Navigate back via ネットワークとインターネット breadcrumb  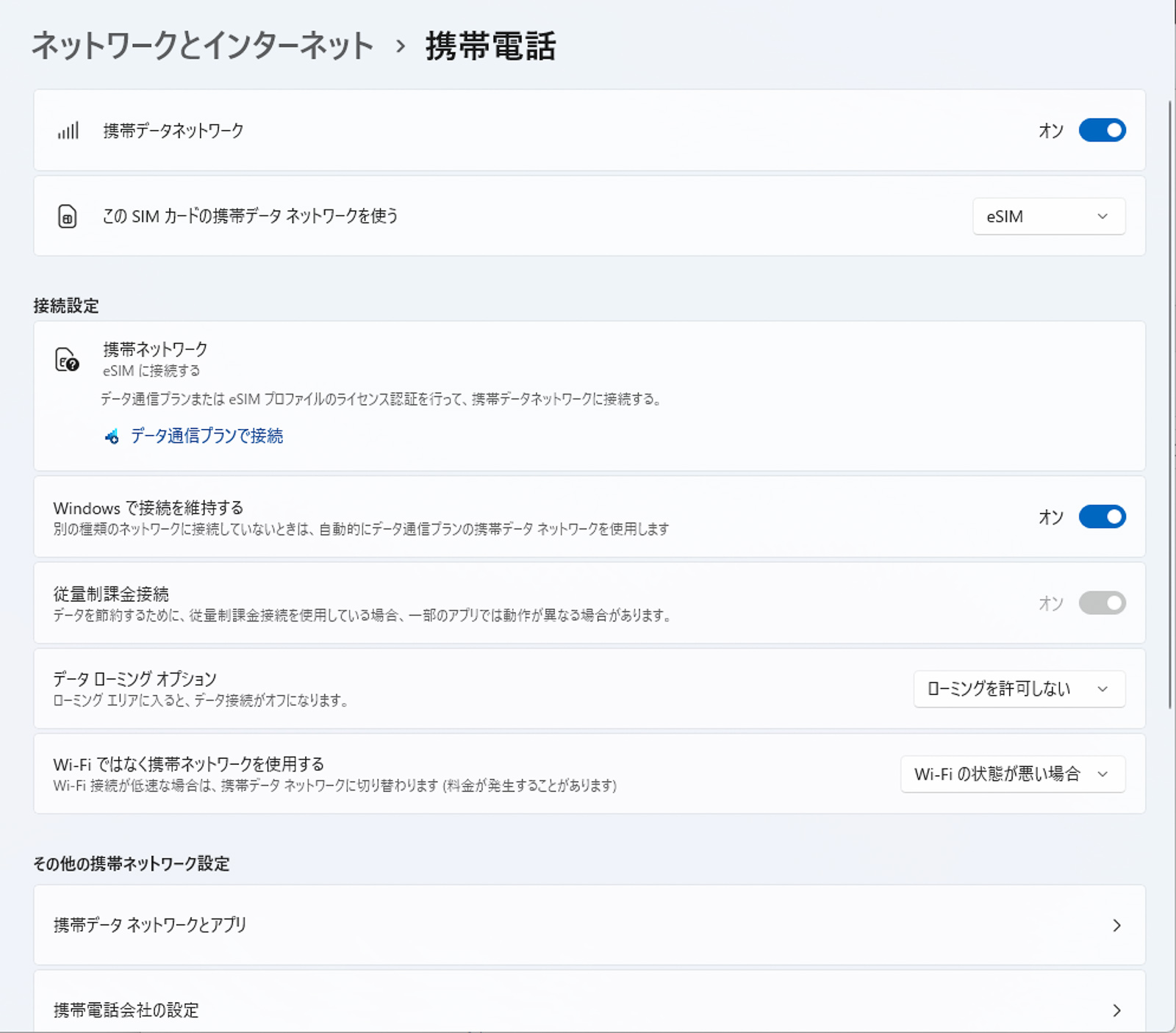pos(198,46)
